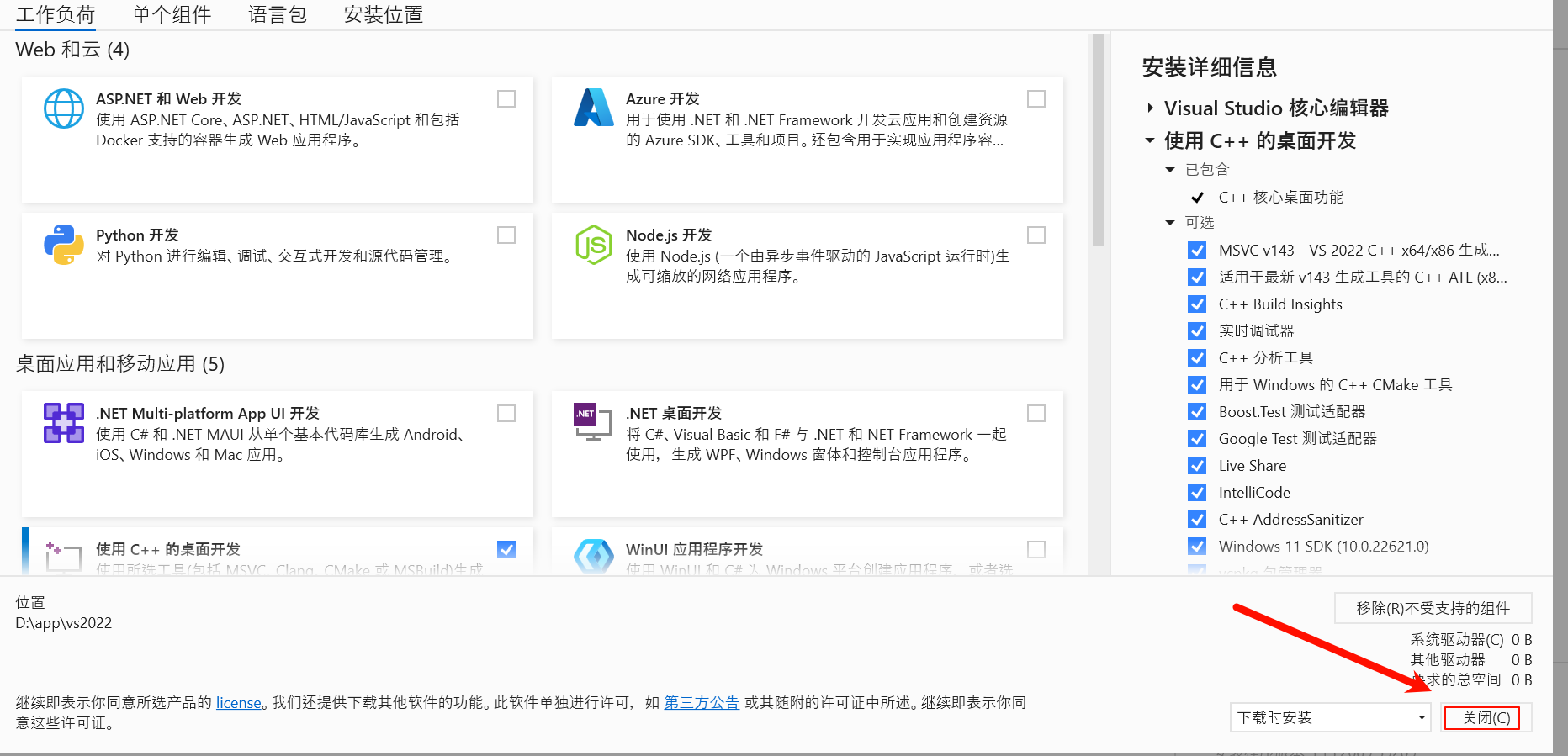Uncheck Boost.Test 测试适配器
The width and height of the screenshot is (1568, 756).
[1197, 412]
